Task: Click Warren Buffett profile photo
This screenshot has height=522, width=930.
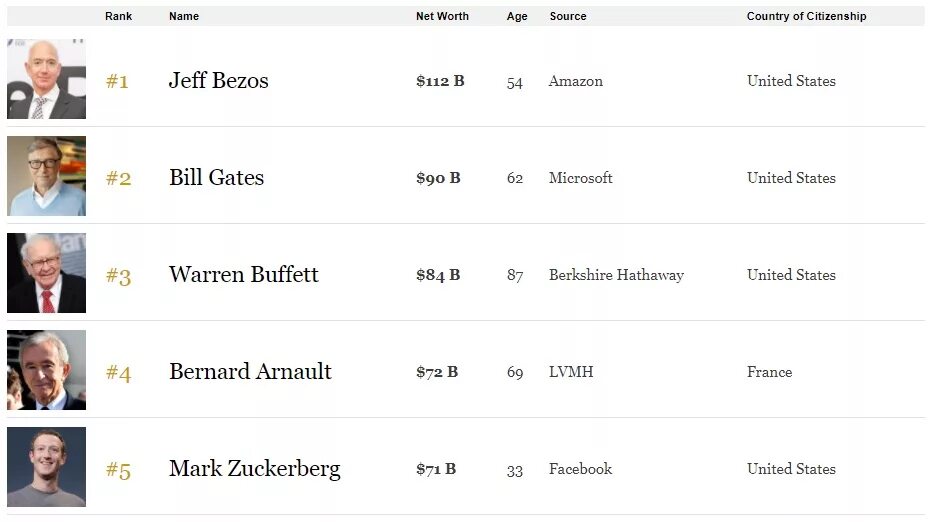Action: coord(46,274)
